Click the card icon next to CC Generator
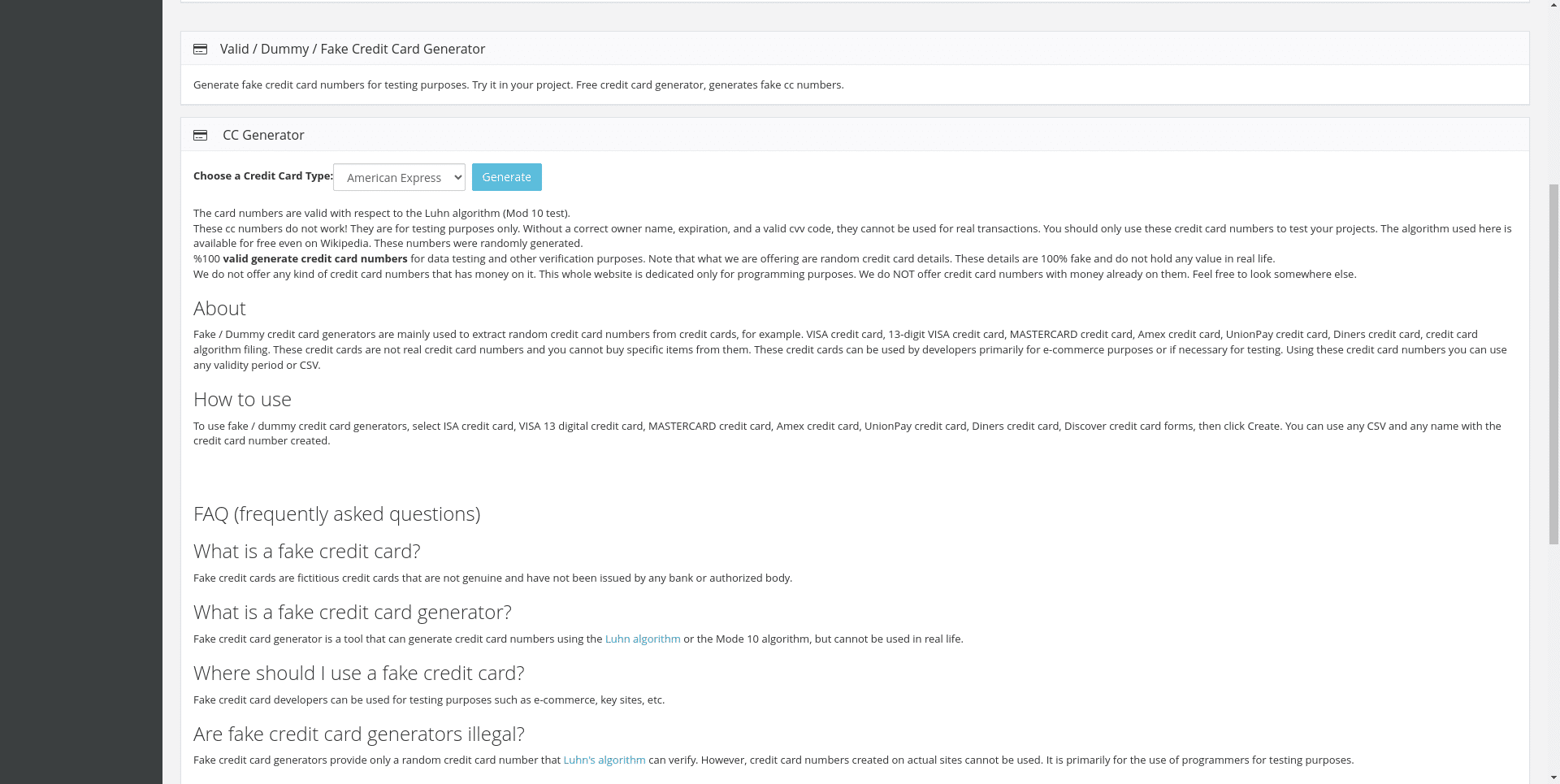Viewport: 1560px width, 784px height. coord(200,136)
